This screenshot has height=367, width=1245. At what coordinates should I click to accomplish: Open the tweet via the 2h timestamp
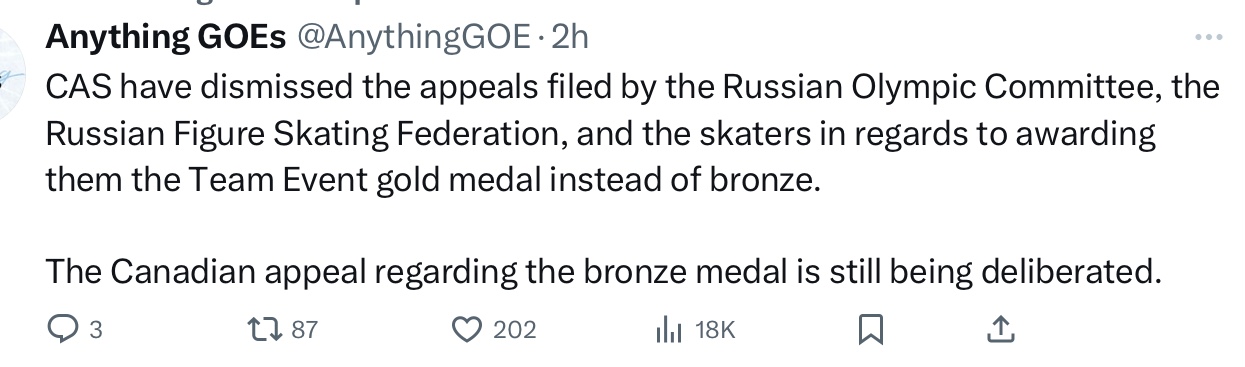570,38
